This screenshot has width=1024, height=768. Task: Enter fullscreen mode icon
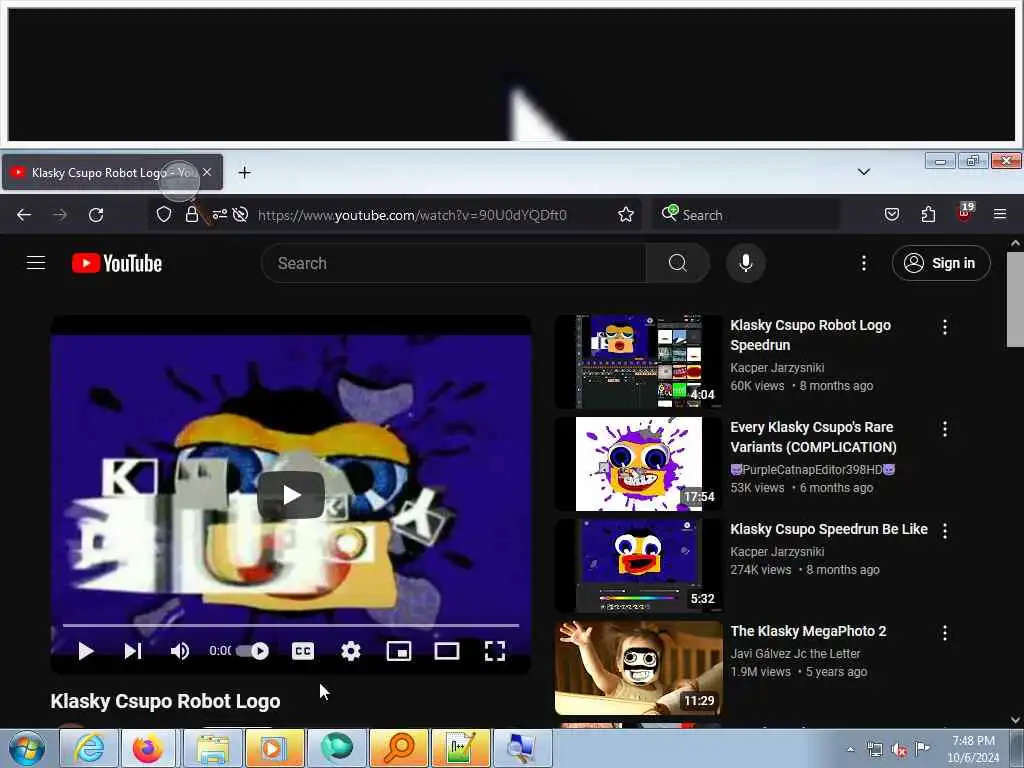pos(495,651)
